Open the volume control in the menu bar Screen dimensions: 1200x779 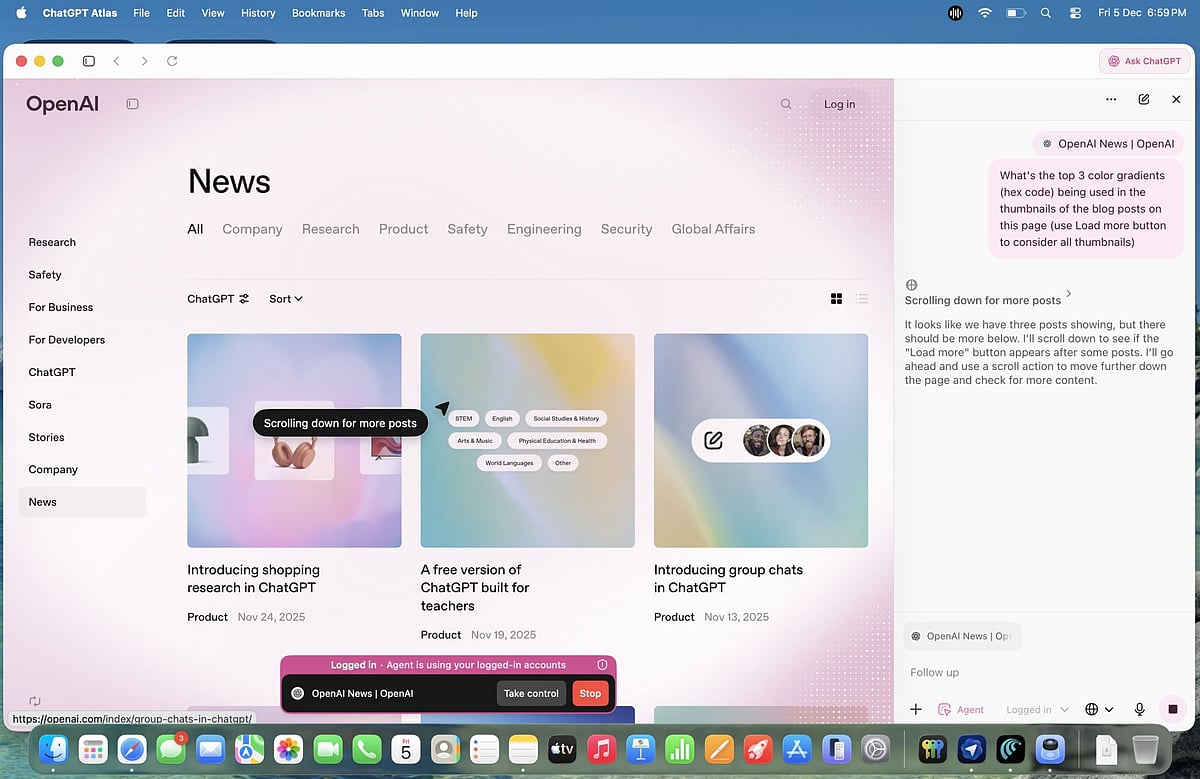click(955, 13)
